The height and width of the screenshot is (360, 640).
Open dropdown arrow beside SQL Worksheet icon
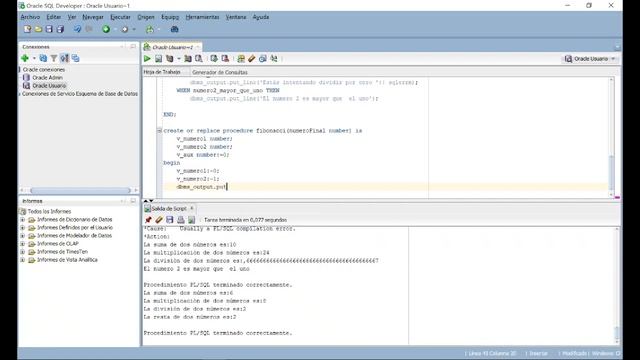pyautogui.click(x=159, y=29)
